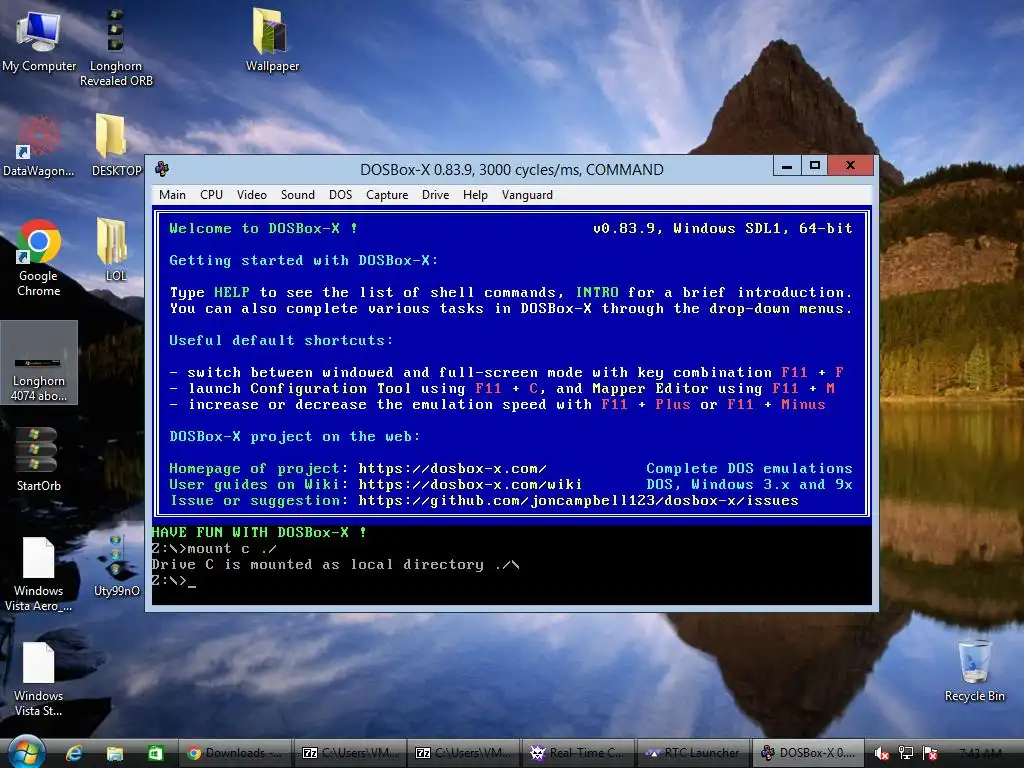Open the Help menu
Screen dimensions: 1024x768
(475, 195)
